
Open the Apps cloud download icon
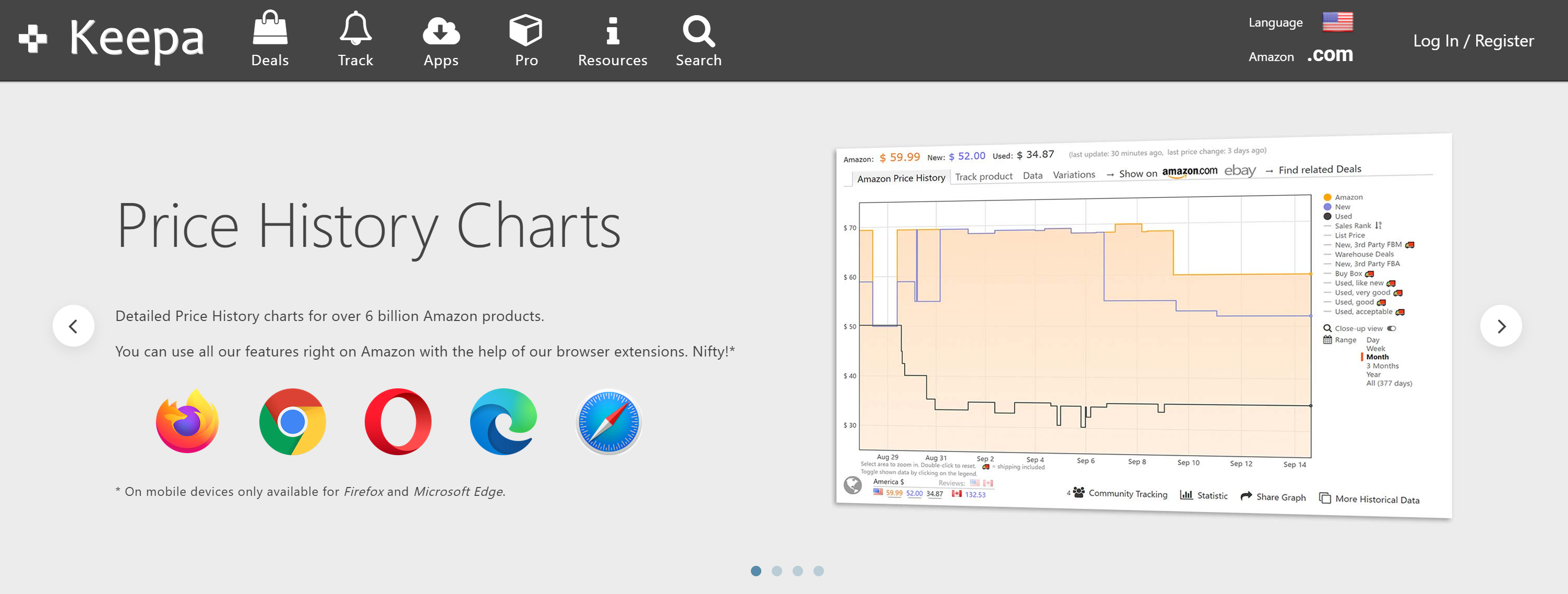tap(441, 30)
